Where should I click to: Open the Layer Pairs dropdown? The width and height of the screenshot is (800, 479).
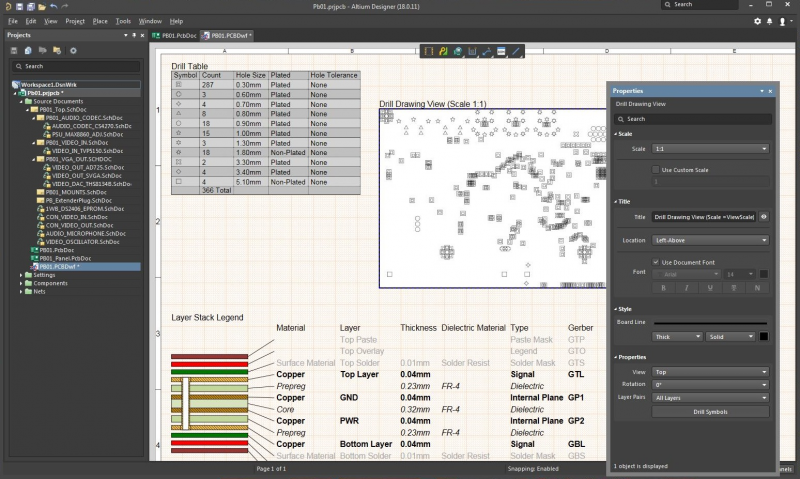pyautogui.click(x=710, y=396)
